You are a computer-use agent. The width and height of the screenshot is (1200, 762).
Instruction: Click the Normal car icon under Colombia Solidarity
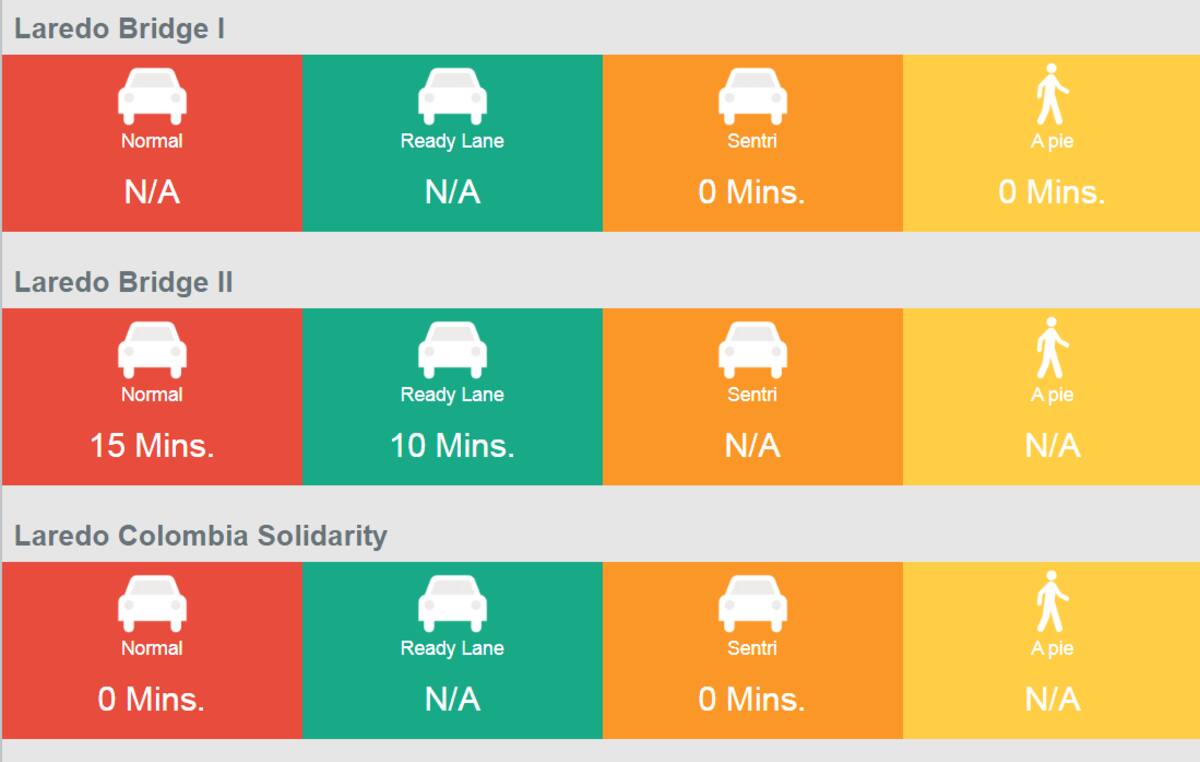tap(152, 604)
